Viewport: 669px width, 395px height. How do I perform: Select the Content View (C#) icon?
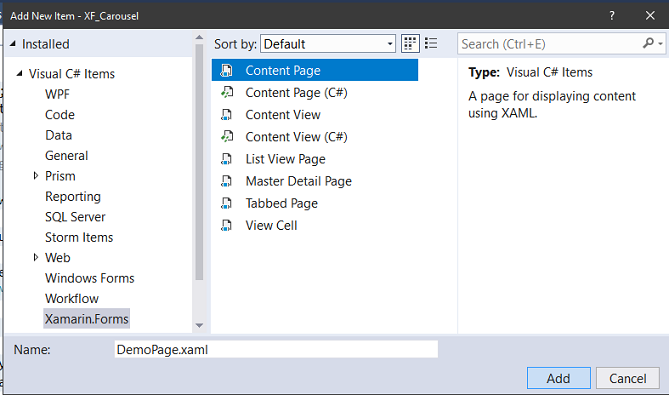(227, 137)
